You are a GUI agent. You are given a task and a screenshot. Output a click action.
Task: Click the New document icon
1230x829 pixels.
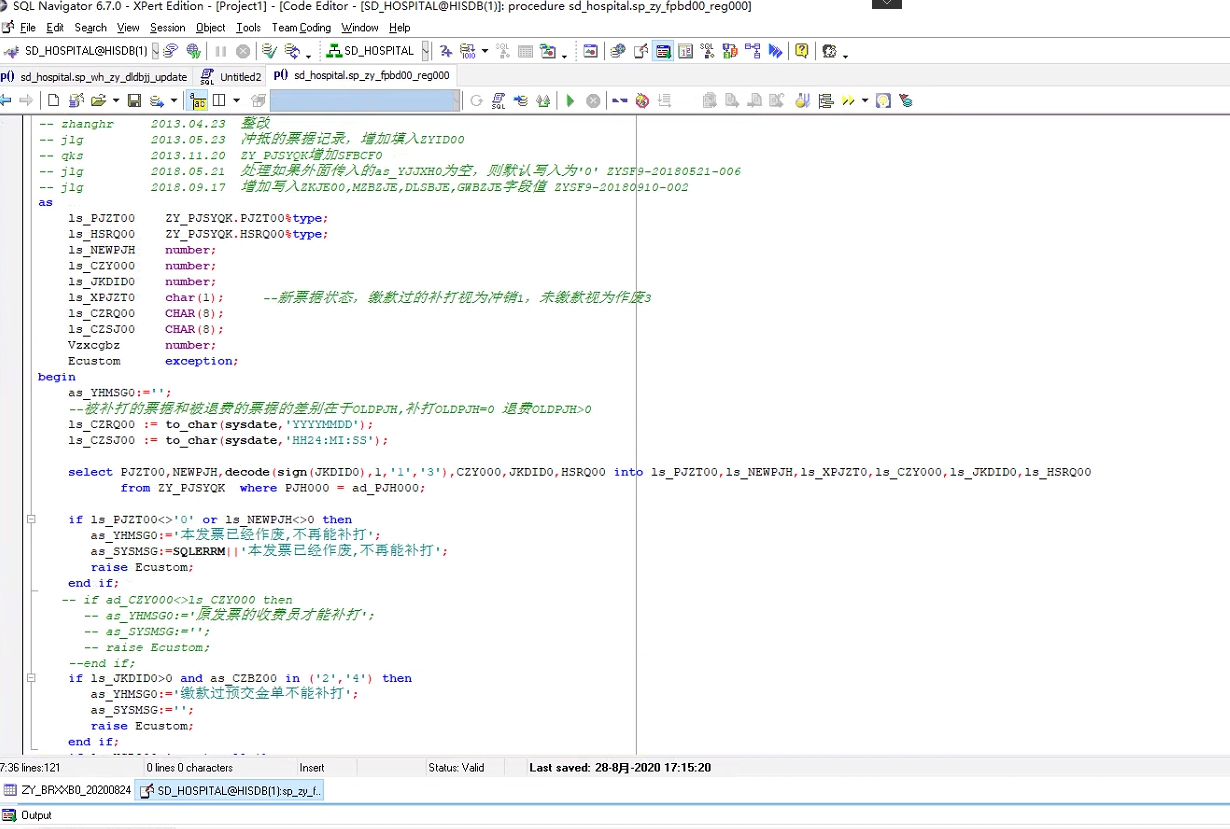(x=53, y=101)
